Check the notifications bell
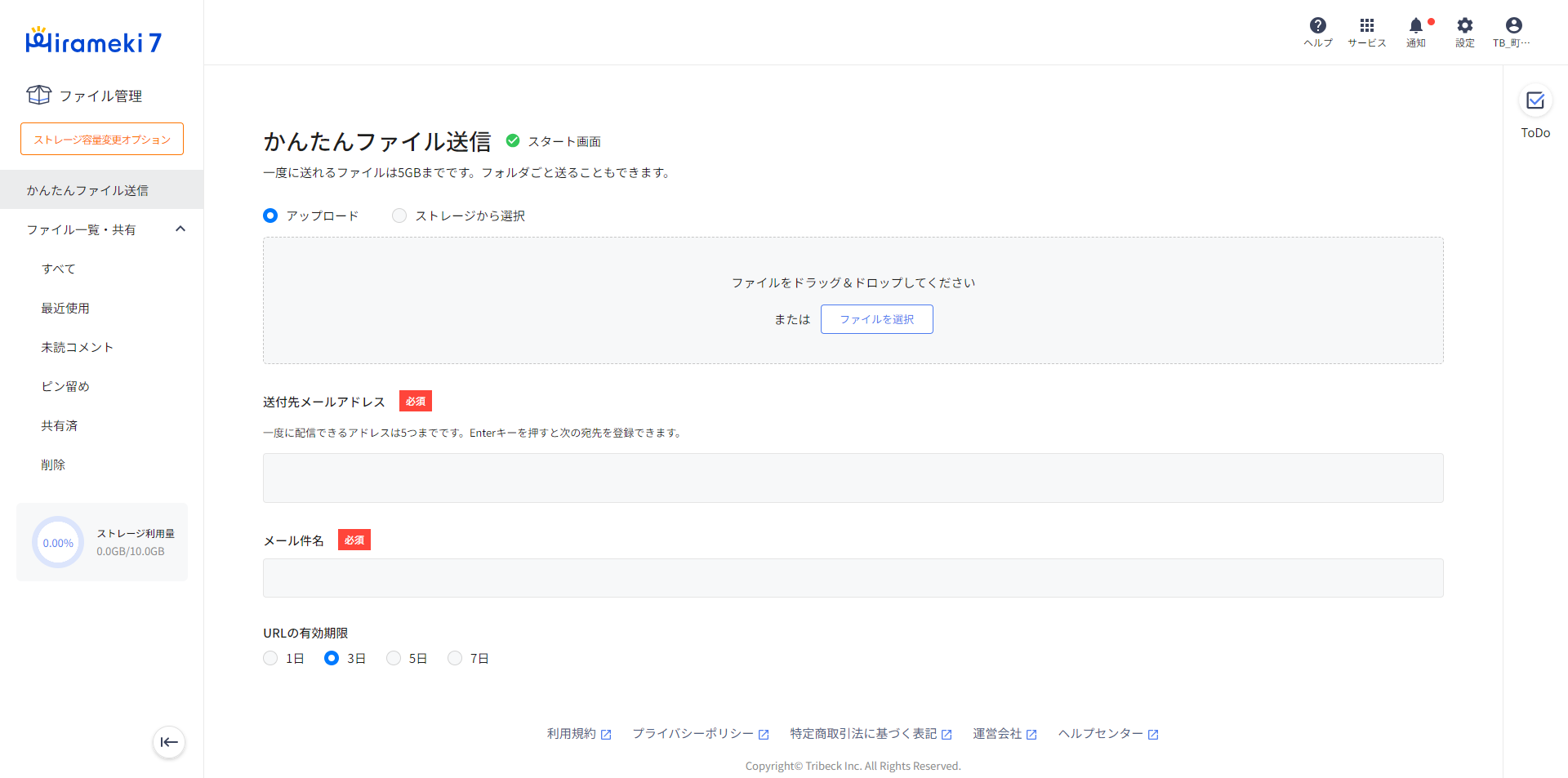1568x778 pixels. [x=1416, y=31]
